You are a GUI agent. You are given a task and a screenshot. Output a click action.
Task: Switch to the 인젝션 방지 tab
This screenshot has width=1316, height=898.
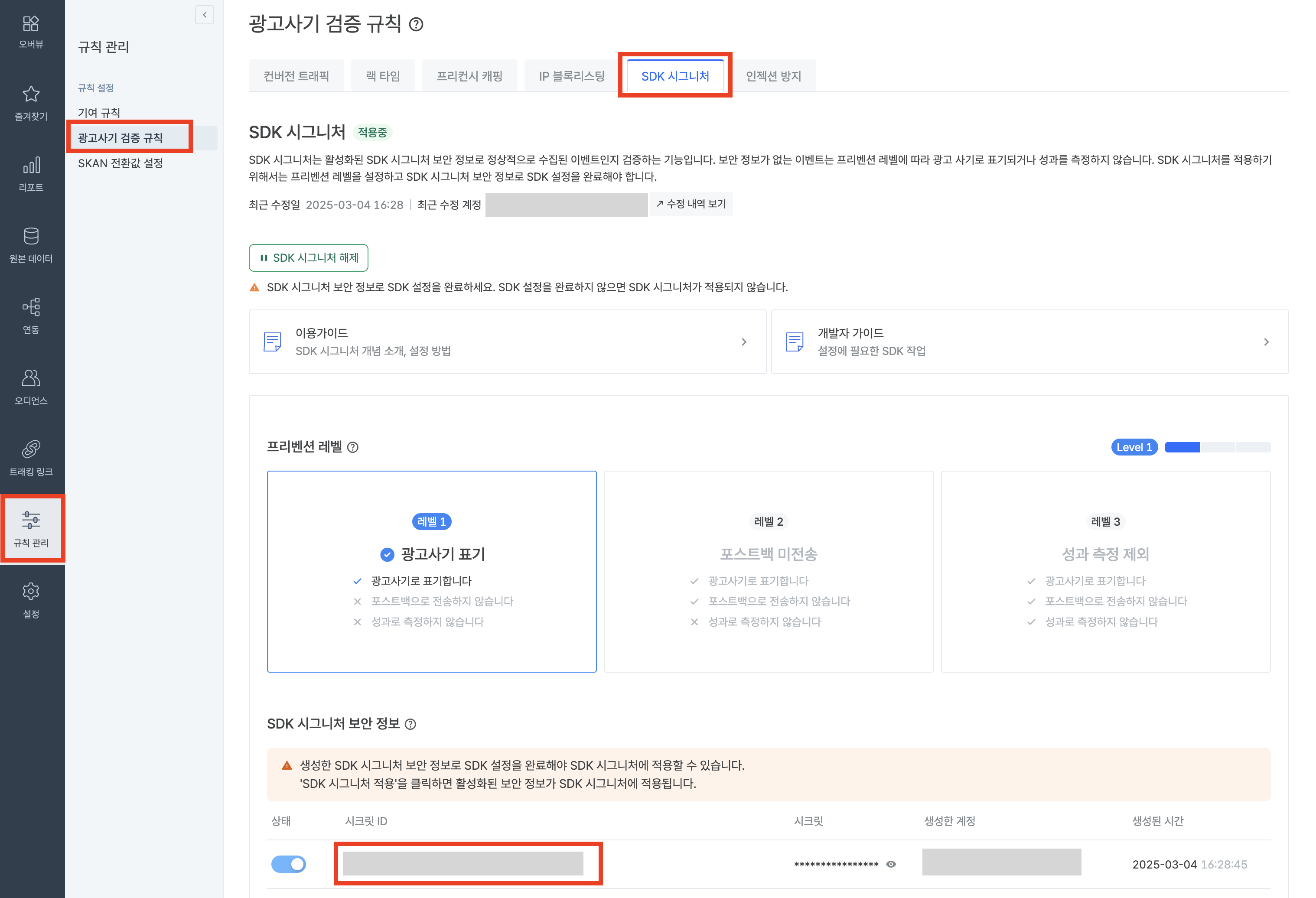point(773,76)
